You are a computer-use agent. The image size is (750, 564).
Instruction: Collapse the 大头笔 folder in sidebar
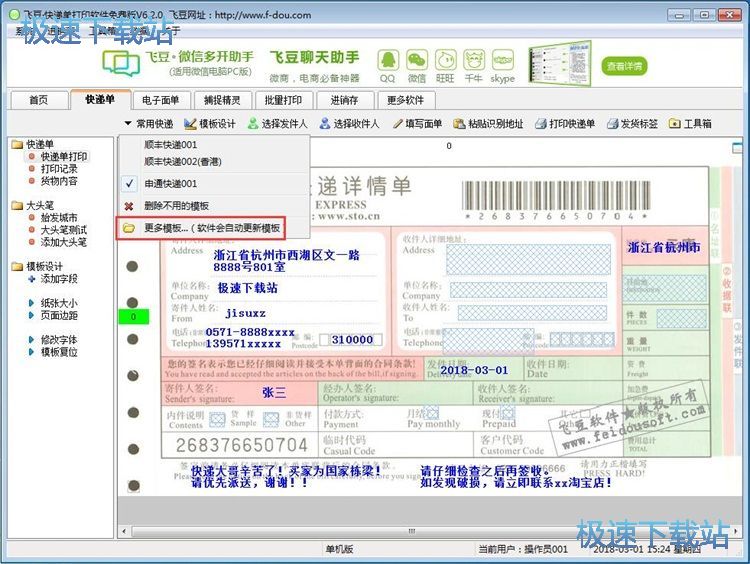pos(18,205)
